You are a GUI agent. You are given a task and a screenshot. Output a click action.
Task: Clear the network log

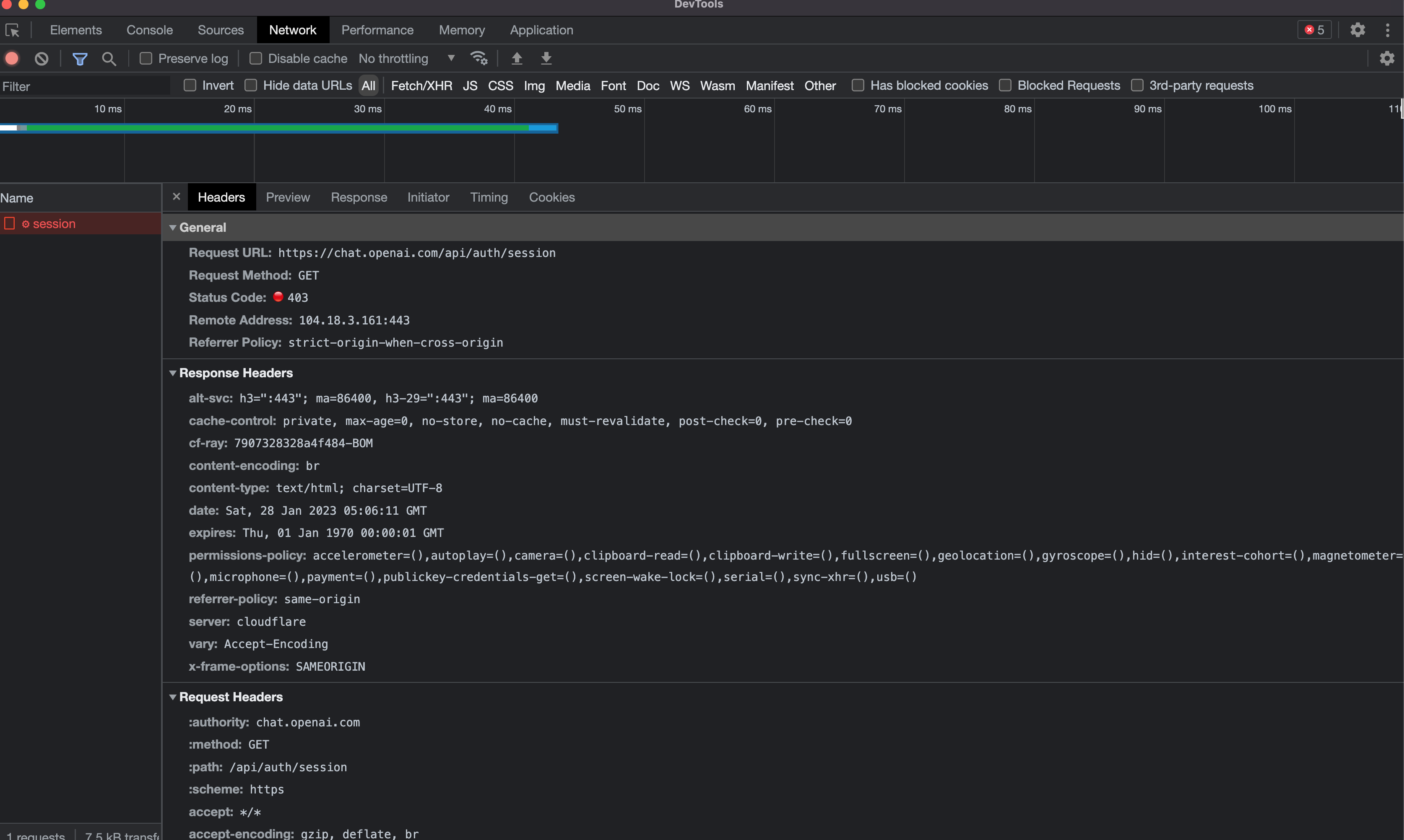[x=42, y=58]
